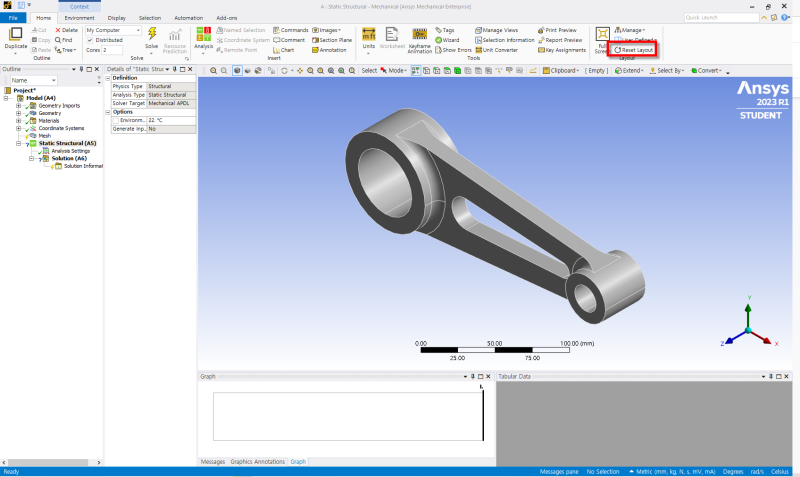The height and width of the screenshot is (477, 800).
Task: Open the Clipboard menu
Action: coord(561,71)
